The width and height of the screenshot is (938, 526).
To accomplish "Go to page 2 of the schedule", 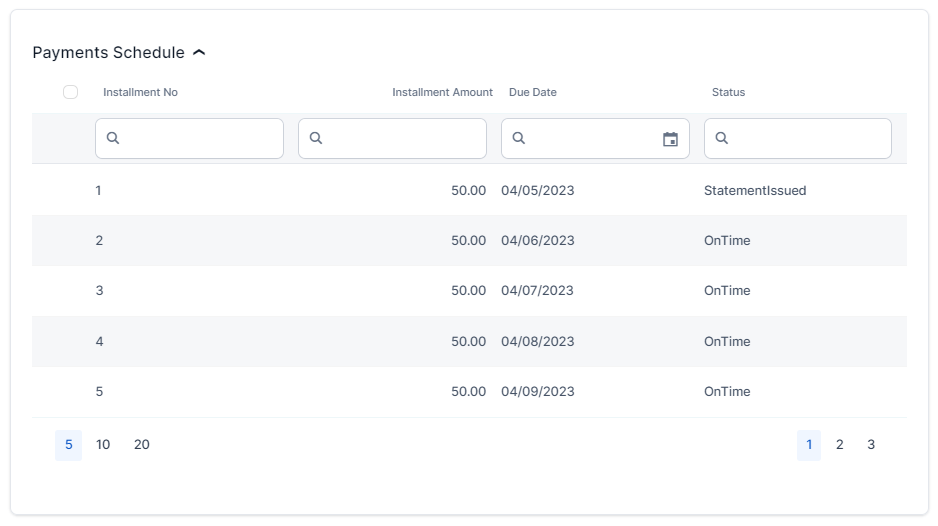I will [840, 445].
